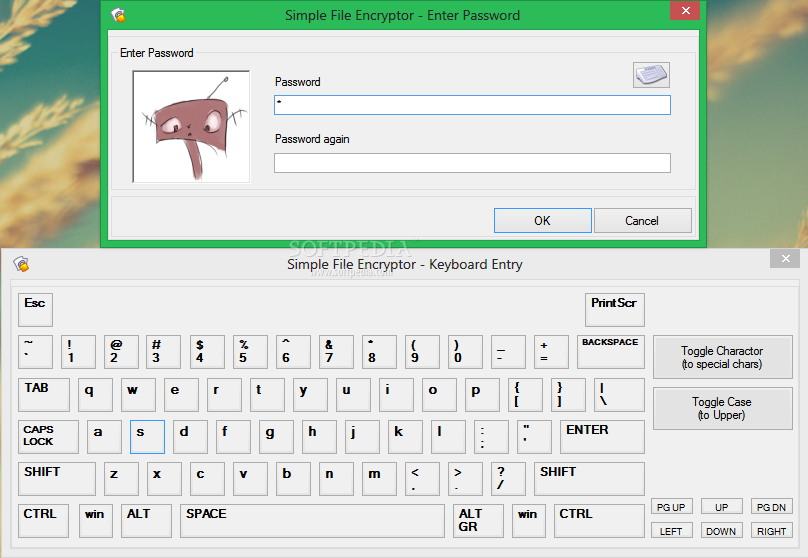
Task: Click the m key
Action: (379, 479)
